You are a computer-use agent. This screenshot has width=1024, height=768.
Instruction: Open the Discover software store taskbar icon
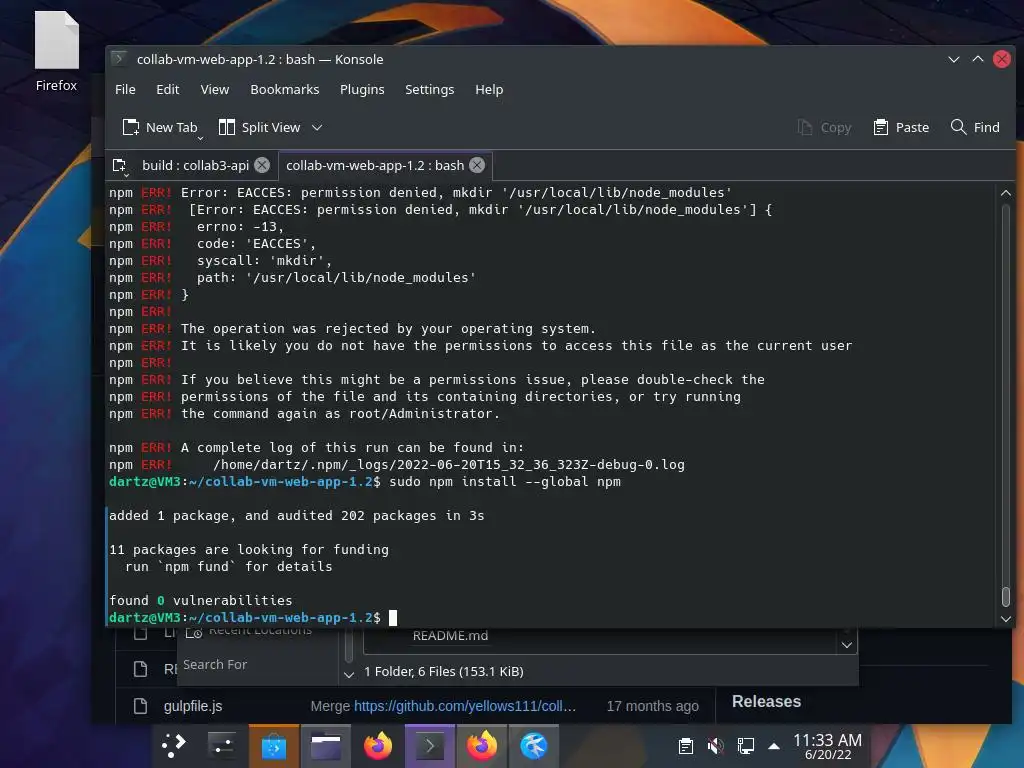click(x=274, y=745)
